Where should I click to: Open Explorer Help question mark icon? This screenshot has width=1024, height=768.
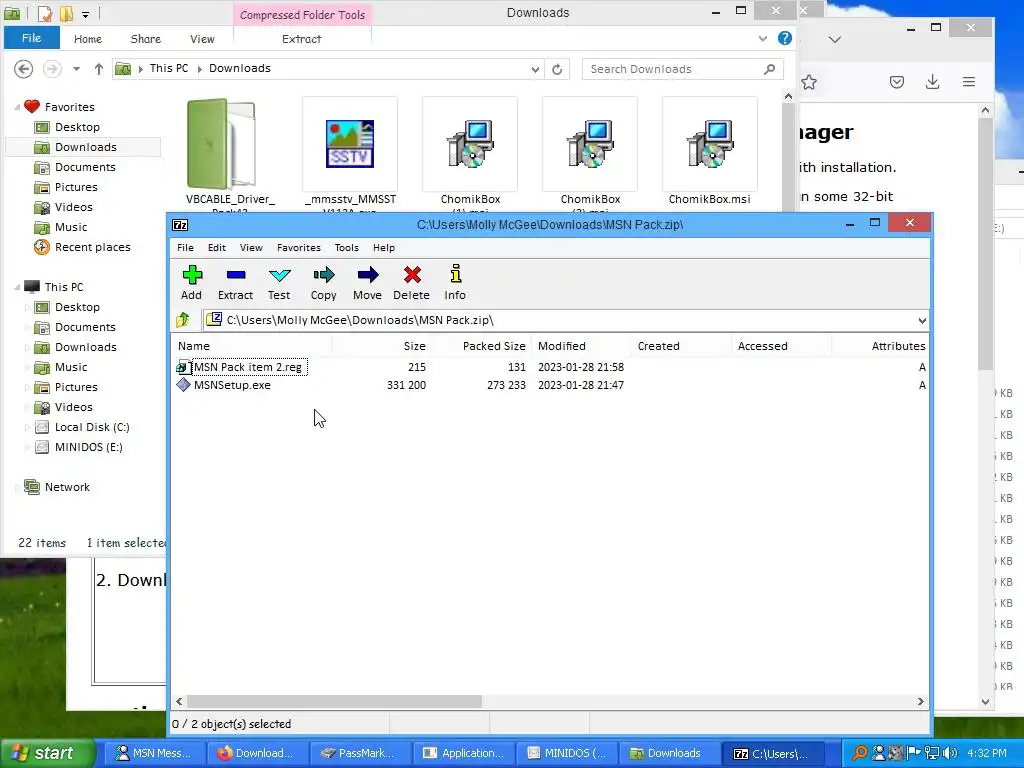tap(785, 39)
